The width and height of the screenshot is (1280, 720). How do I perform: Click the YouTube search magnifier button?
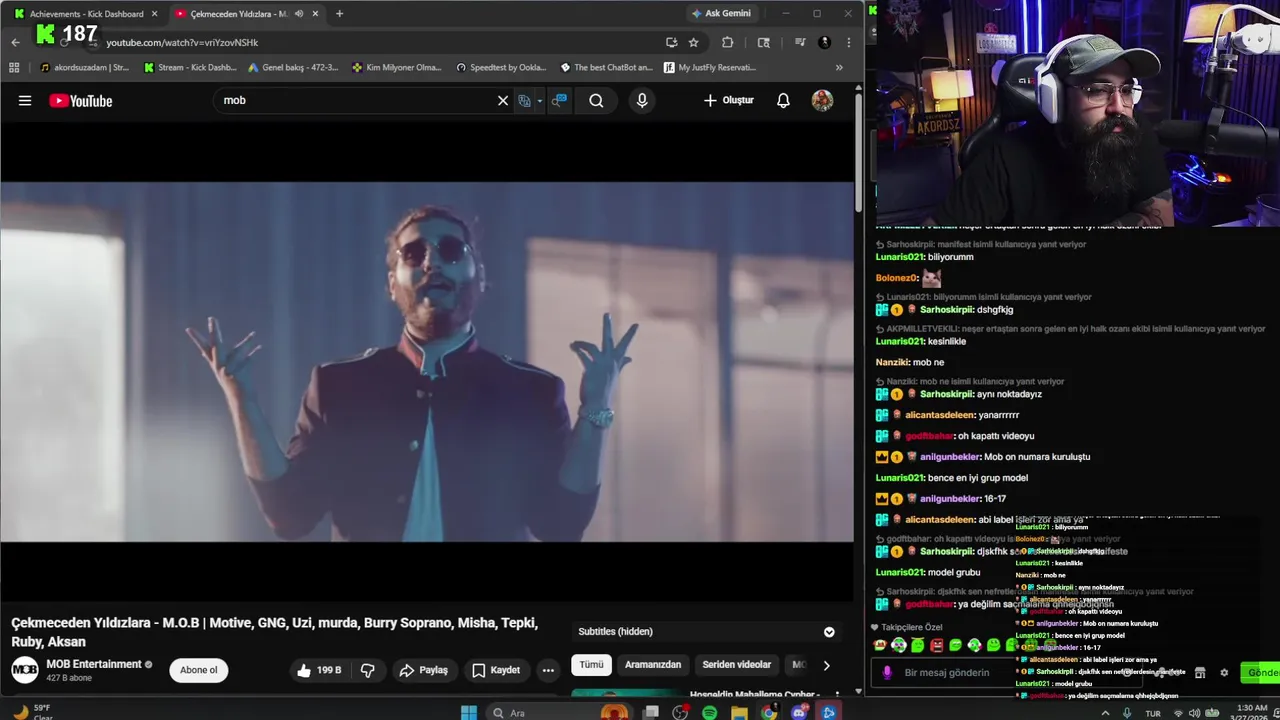[596, 100]
